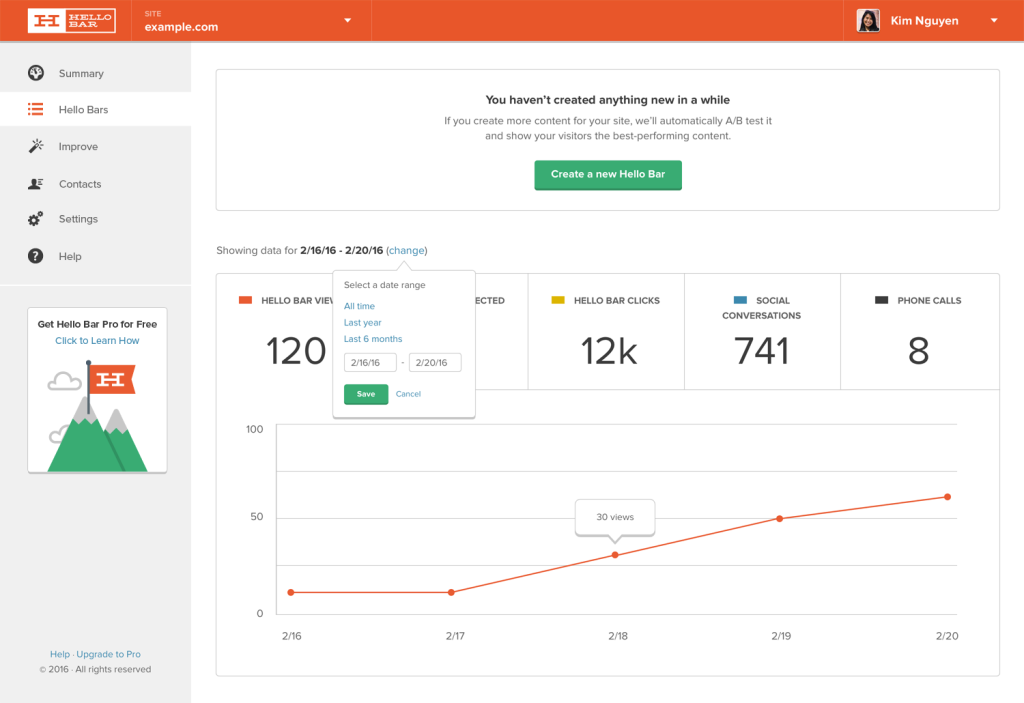Click the start date field 2/16/16
This screenshot has height=703, width=1024.
[370, 363]
